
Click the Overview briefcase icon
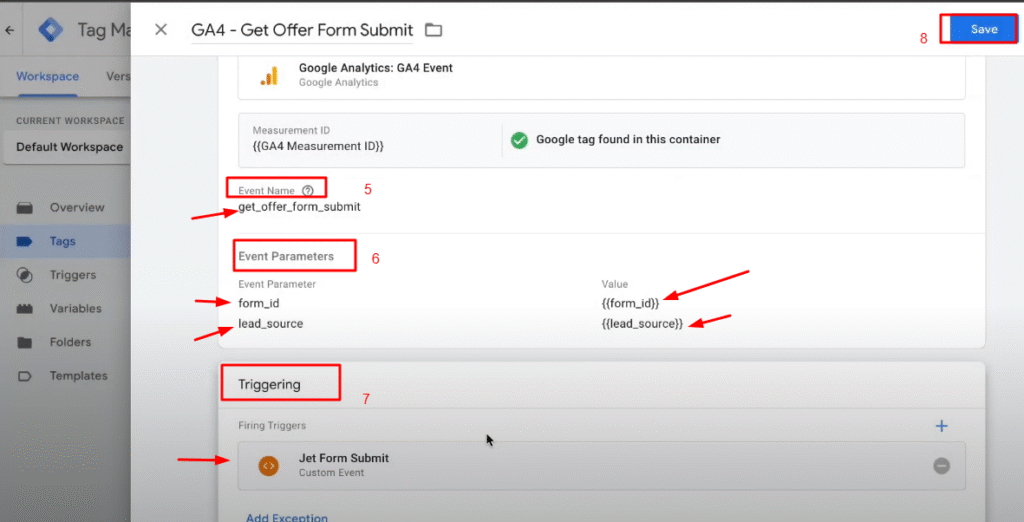[x=25, y=208]
